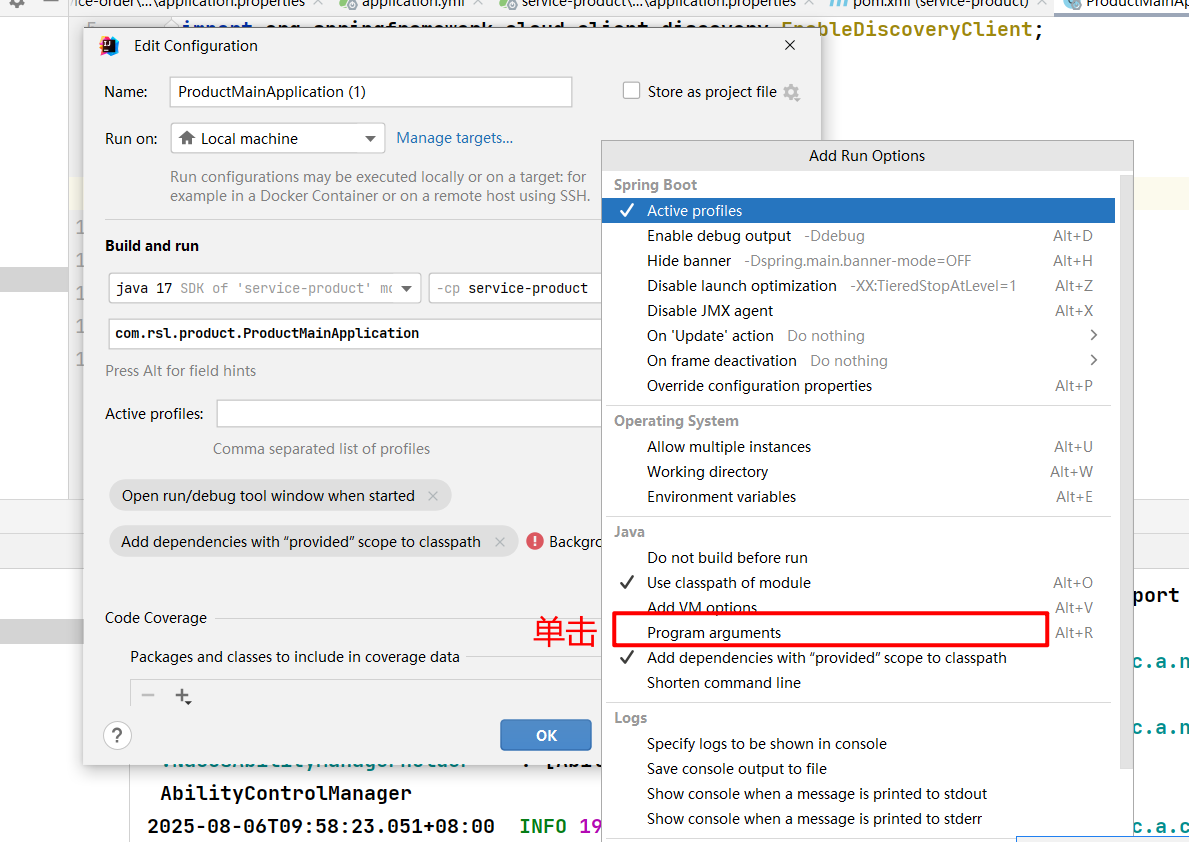
Task: Click the Code Coverage section header
Action: click(155, 618)
